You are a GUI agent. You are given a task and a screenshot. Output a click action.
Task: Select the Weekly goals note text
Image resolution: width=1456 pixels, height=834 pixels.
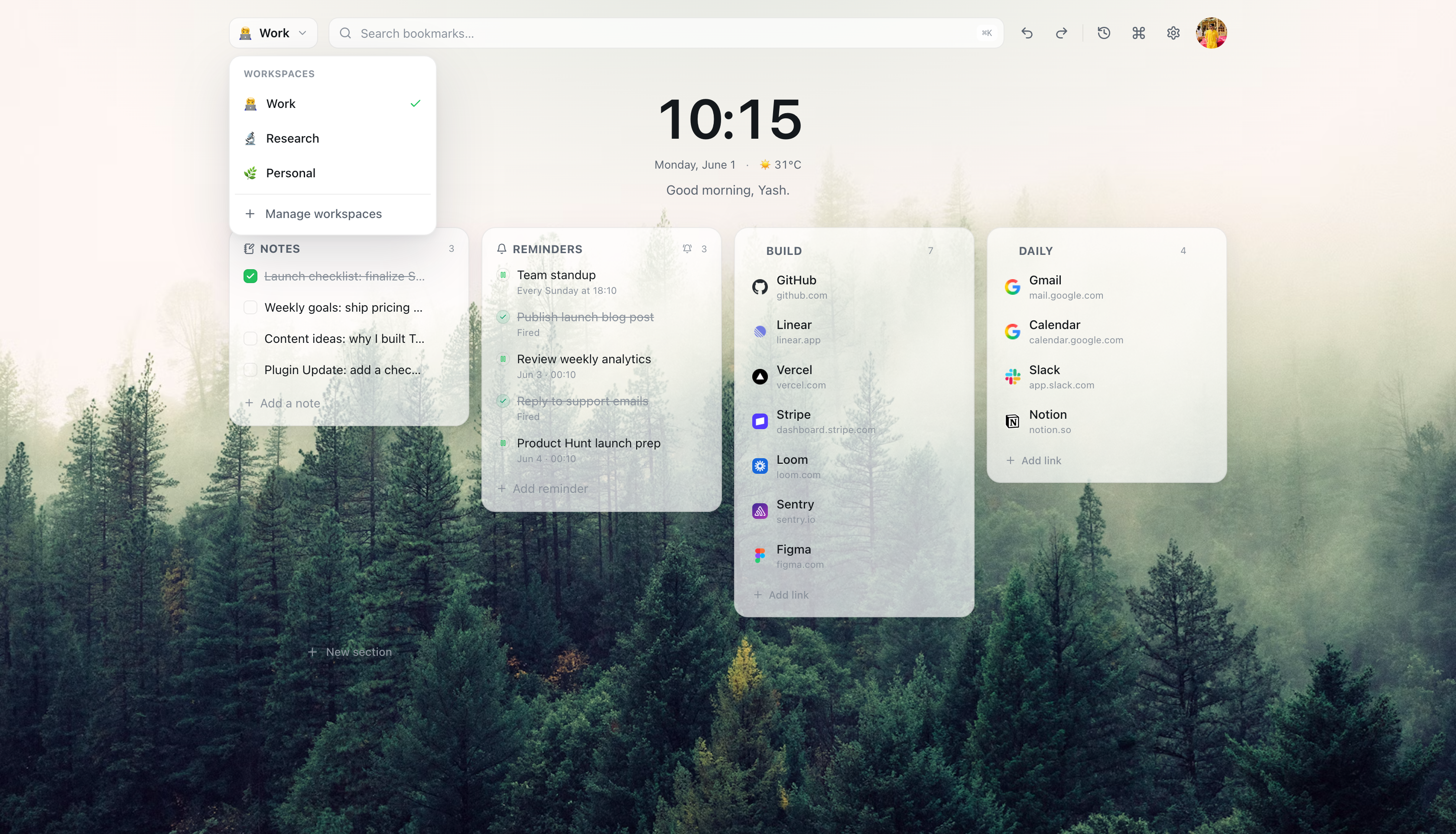tap(344, 308)
